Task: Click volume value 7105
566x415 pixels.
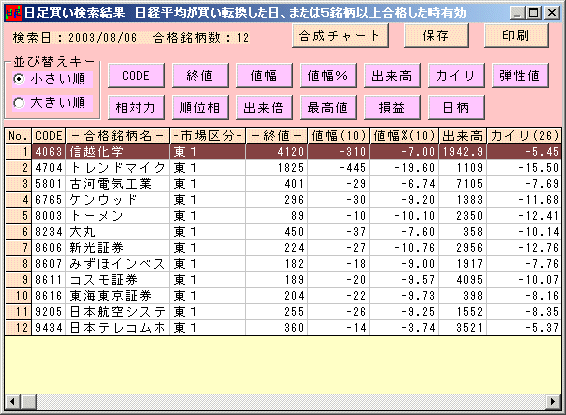Action: [463, 184]
